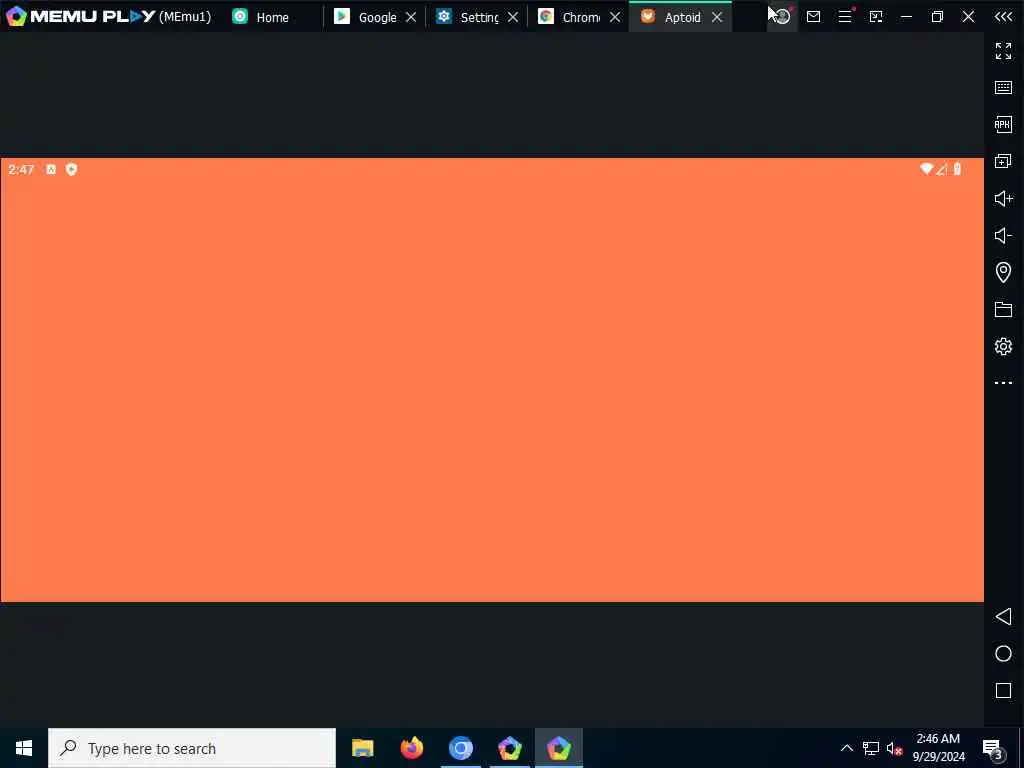Viewport: 1024px width, 768px height.
Task: Tap the Android recent apps square
Action: click(1004, 690)
